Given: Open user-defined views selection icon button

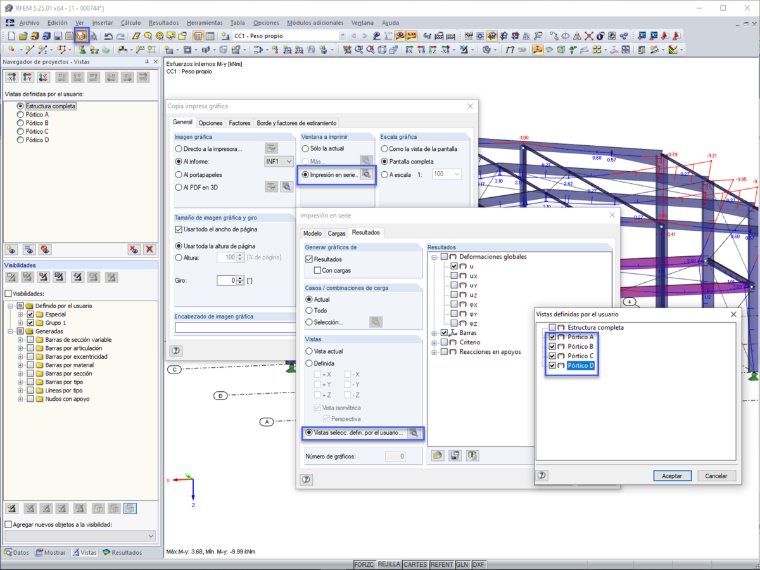Looking at the screenshot, I should (x=414, y=433).
